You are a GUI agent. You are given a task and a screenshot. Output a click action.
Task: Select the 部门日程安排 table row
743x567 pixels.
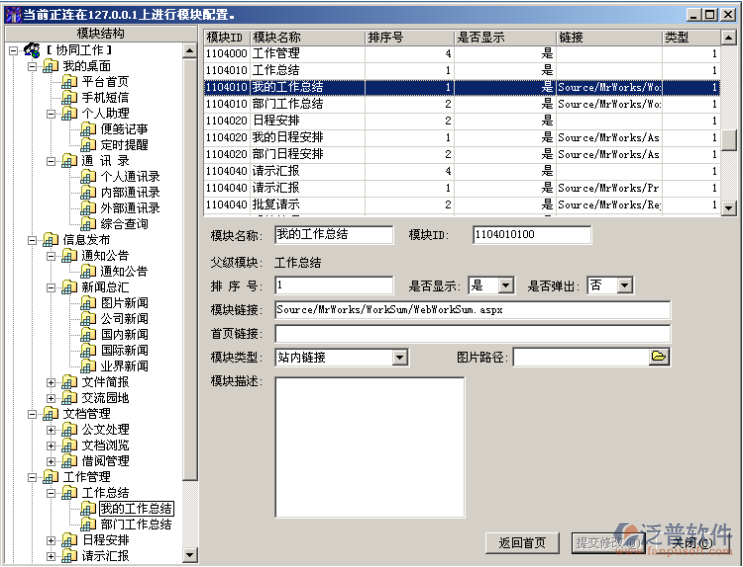462,154
